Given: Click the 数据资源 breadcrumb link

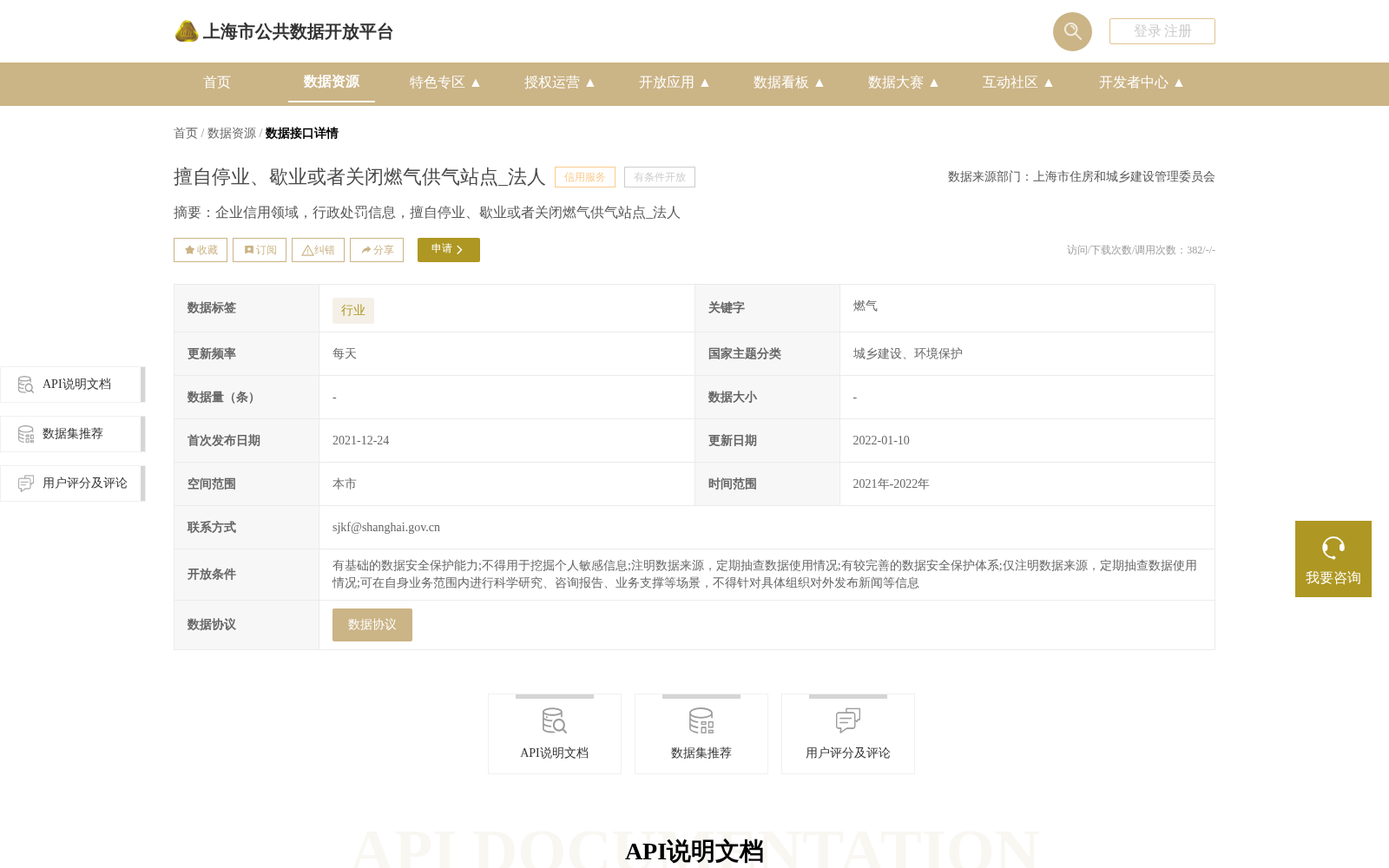Looking at the screenshot, I should point(232,133).
